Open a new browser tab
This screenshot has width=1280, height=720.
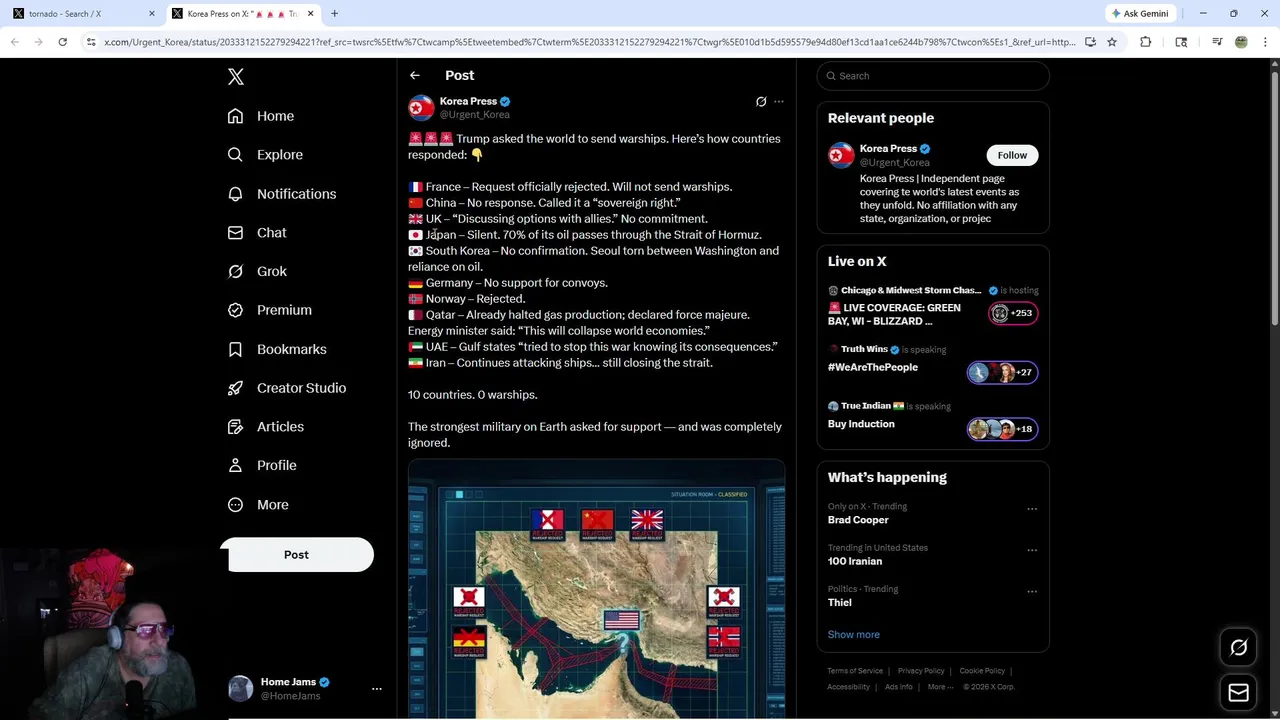coord(335,14)
